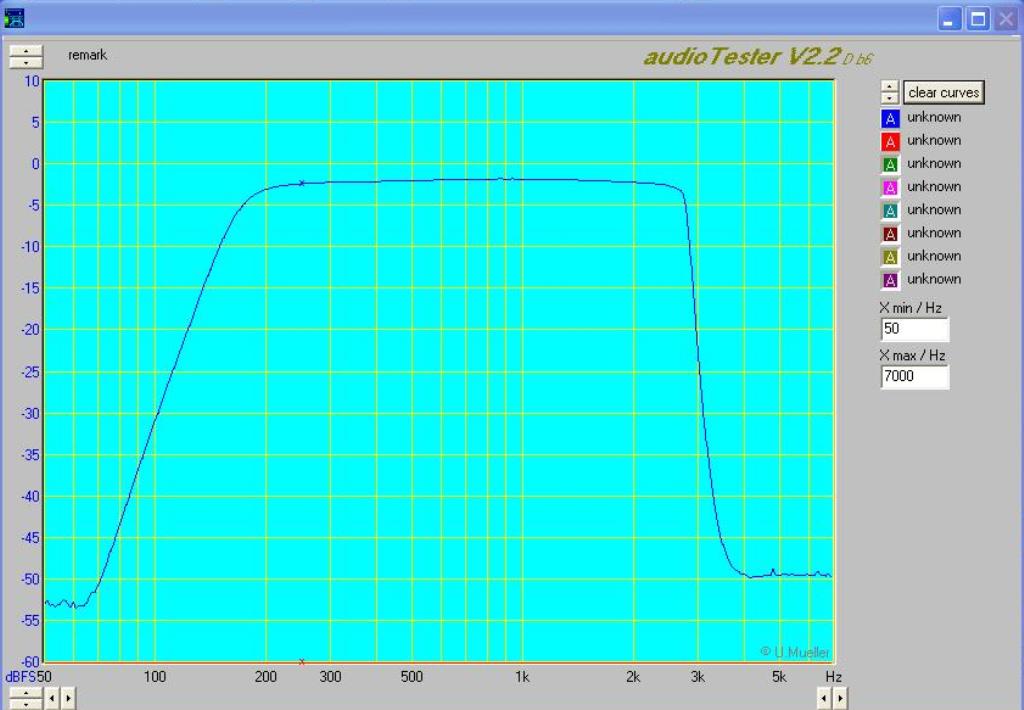The width and height of the screenshot is (1024, 710).
Task: Click down arrow of top-left Y-axis stepper
Action: click(x=26, y=62)
